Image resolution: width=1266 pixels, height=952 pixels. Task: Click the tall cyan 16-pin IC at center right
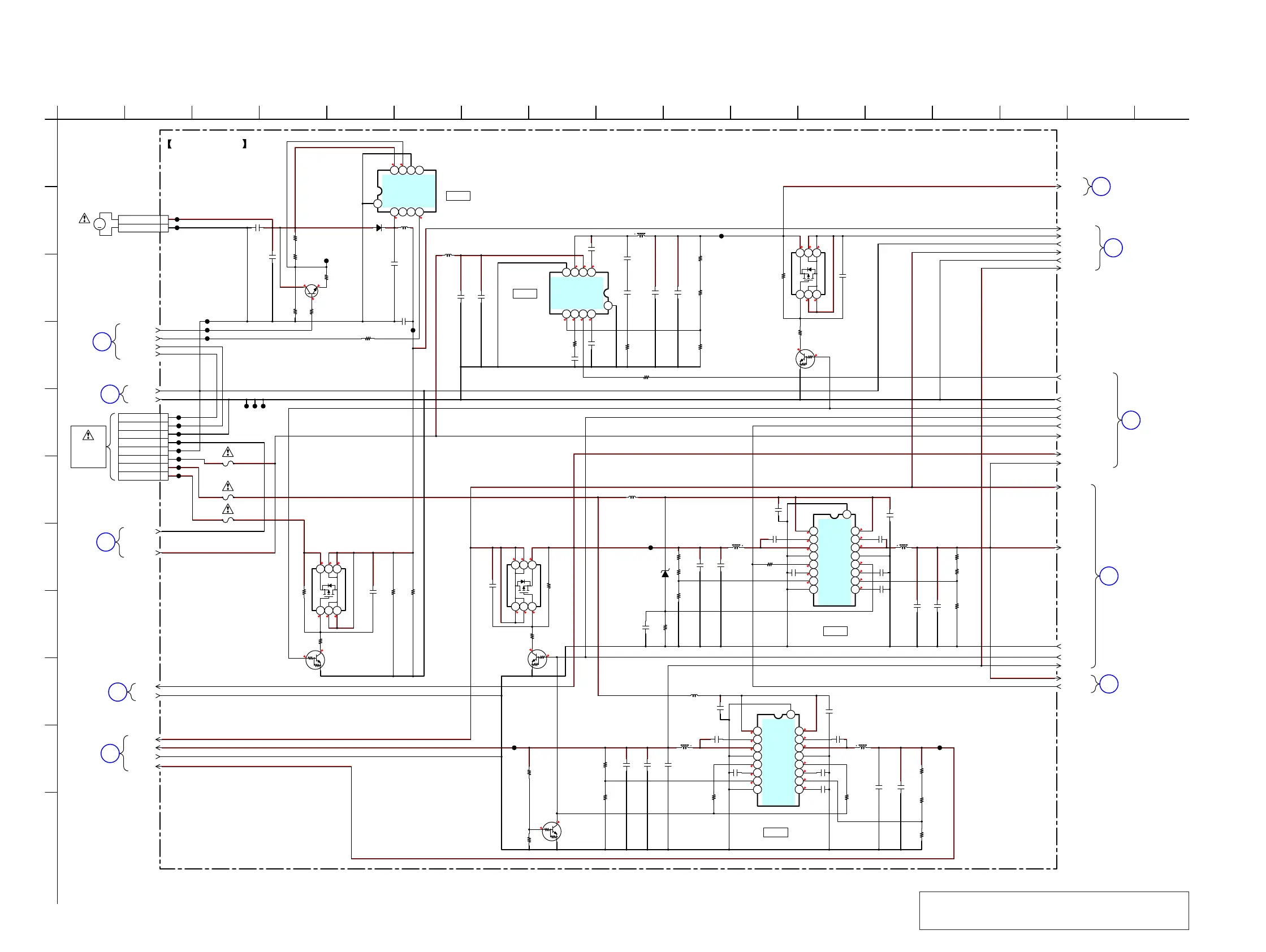835,561
